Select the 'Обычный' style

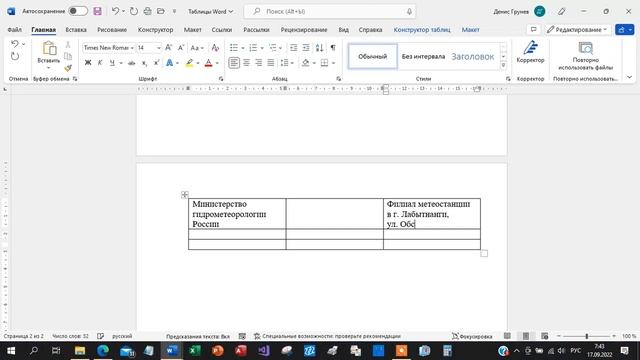click(373, 56)
